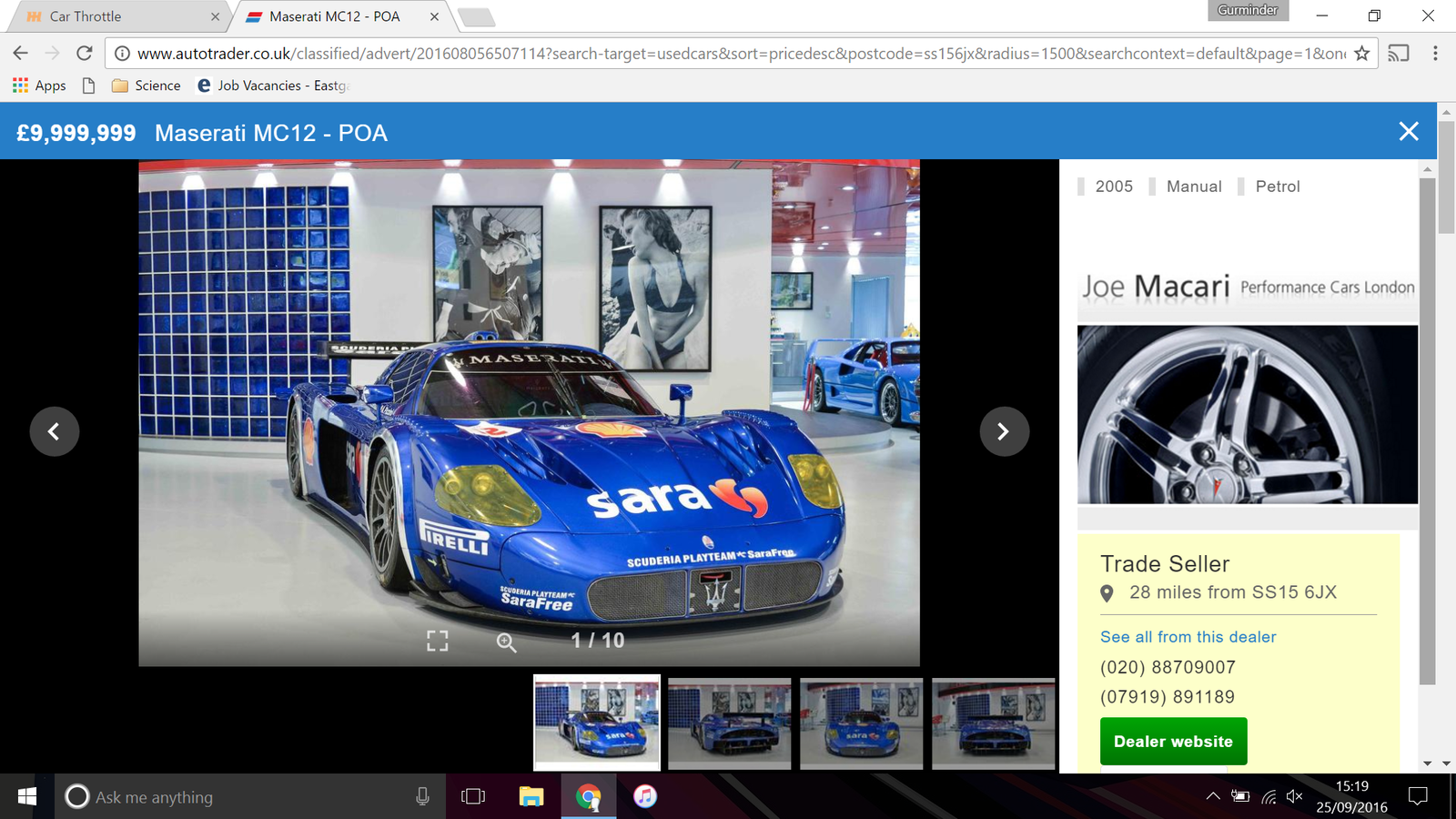The image size is (1456, 819).
Task: Toggle the muted volume icon in tray
Action: pyautogui.click(x=1294, y=796)
